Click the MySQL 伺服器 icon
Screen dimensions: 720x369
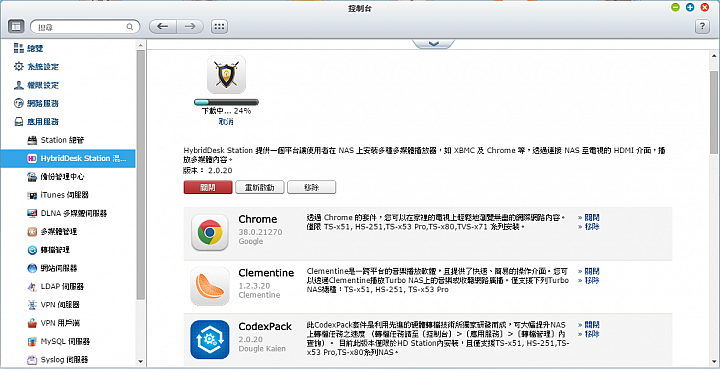(x=32, y=341)
